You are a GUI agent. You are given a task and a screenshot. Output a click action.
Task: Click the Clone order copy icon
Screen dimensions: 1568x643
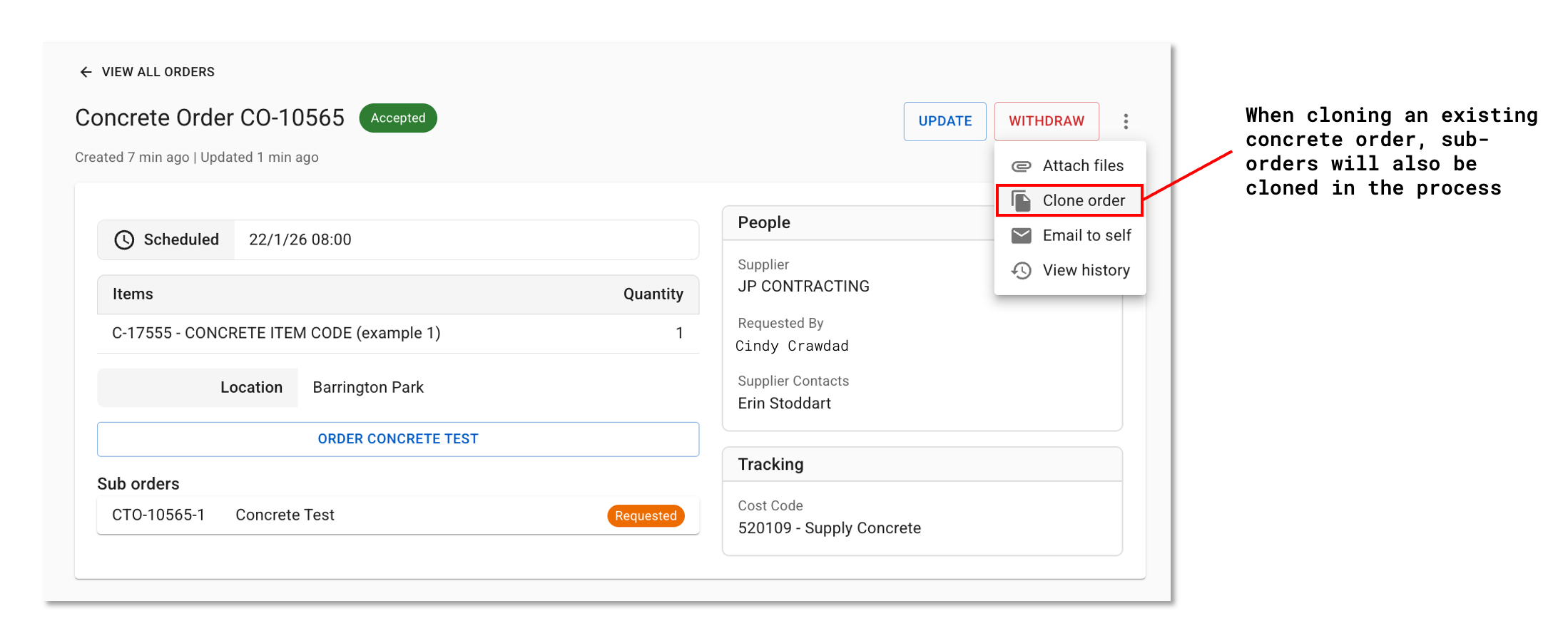(x=1021, y=201)
